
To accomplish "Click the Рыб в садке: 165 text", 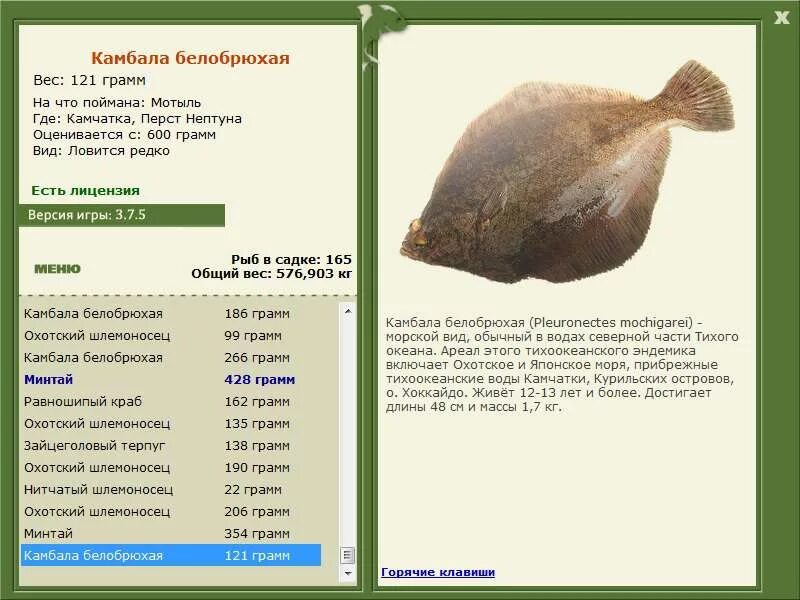I will [x=291, y=259].
